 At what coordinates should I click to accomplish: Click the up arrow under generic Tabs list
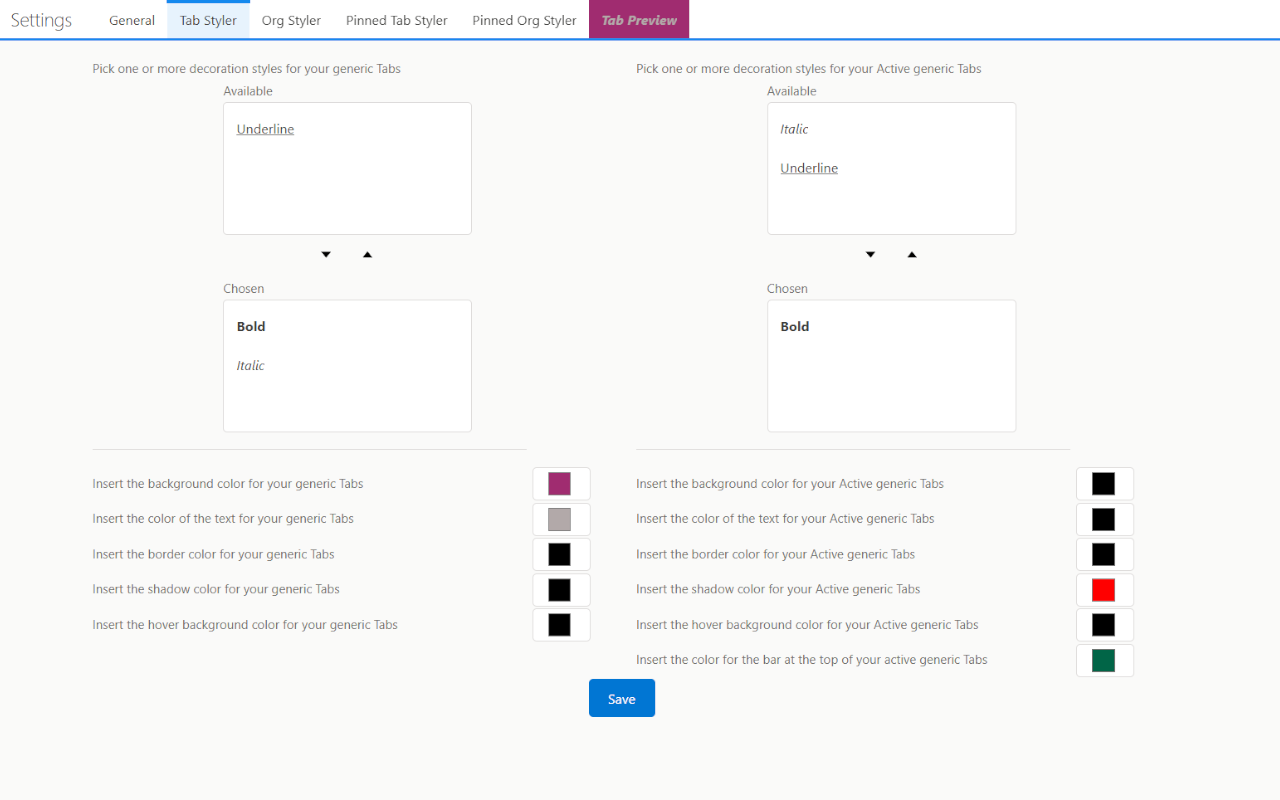(x=367, y=255)
